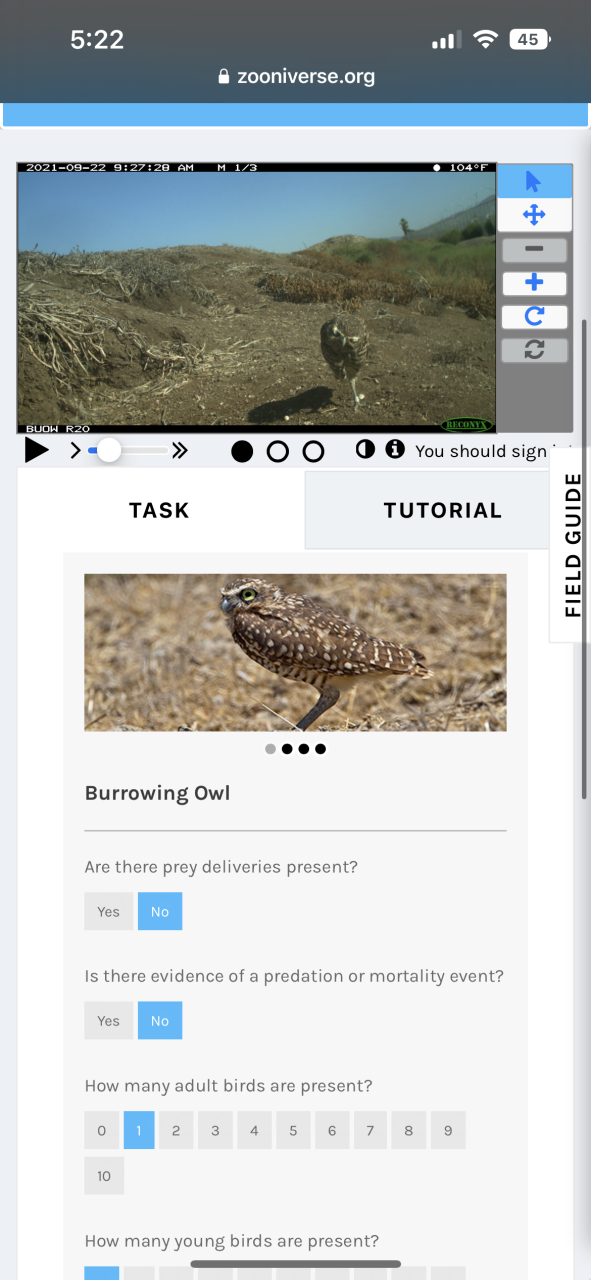
Task: Toggle the invert contrast icon
Action: [x=366, y=449]
